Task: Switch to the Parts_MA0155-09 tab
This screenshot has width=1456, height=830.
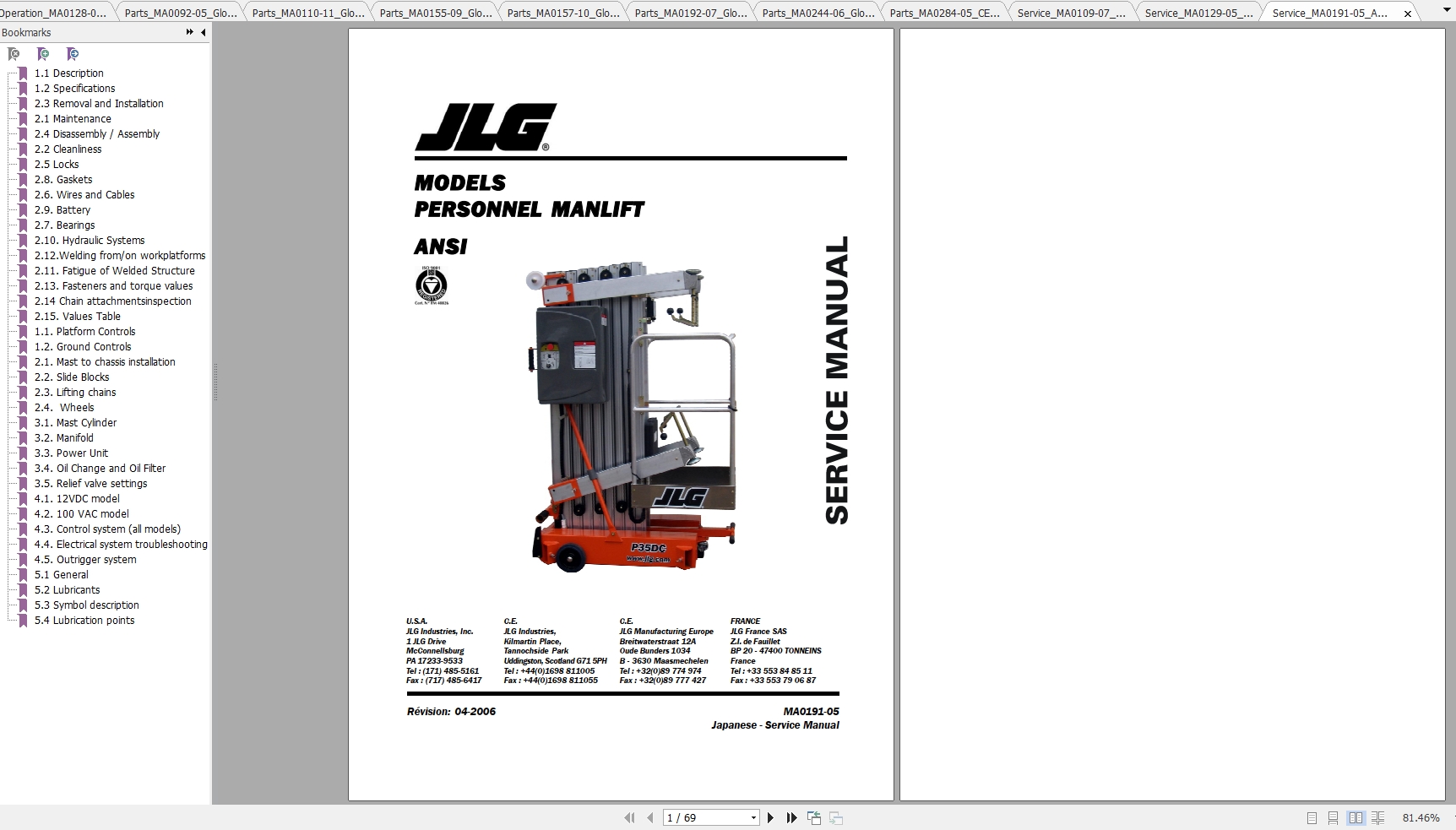Action: tap(436, 13)
